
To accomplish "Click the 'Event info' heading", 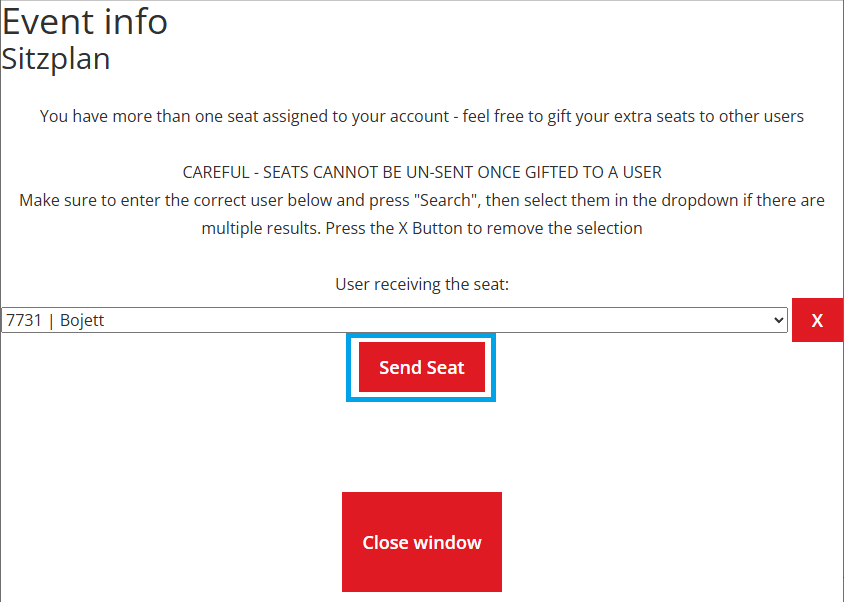I will point(85,22).
